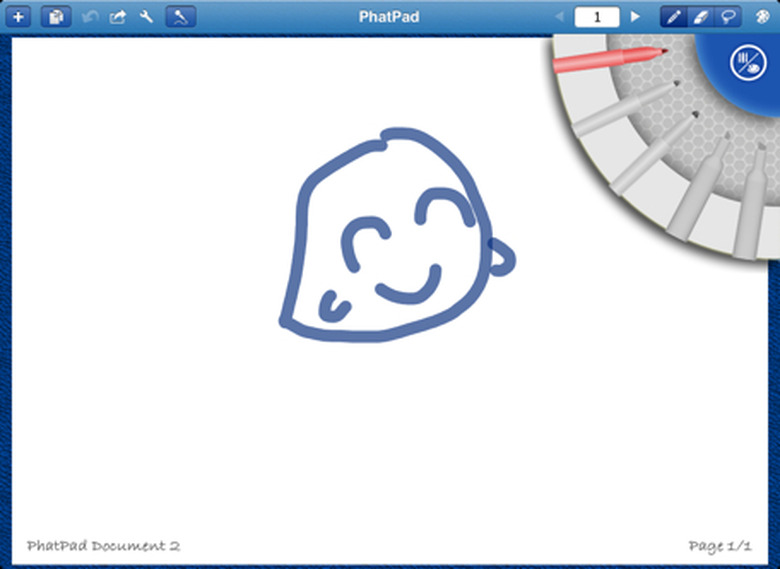Switch to the lasso selection mode

click(x=730, y=17)
